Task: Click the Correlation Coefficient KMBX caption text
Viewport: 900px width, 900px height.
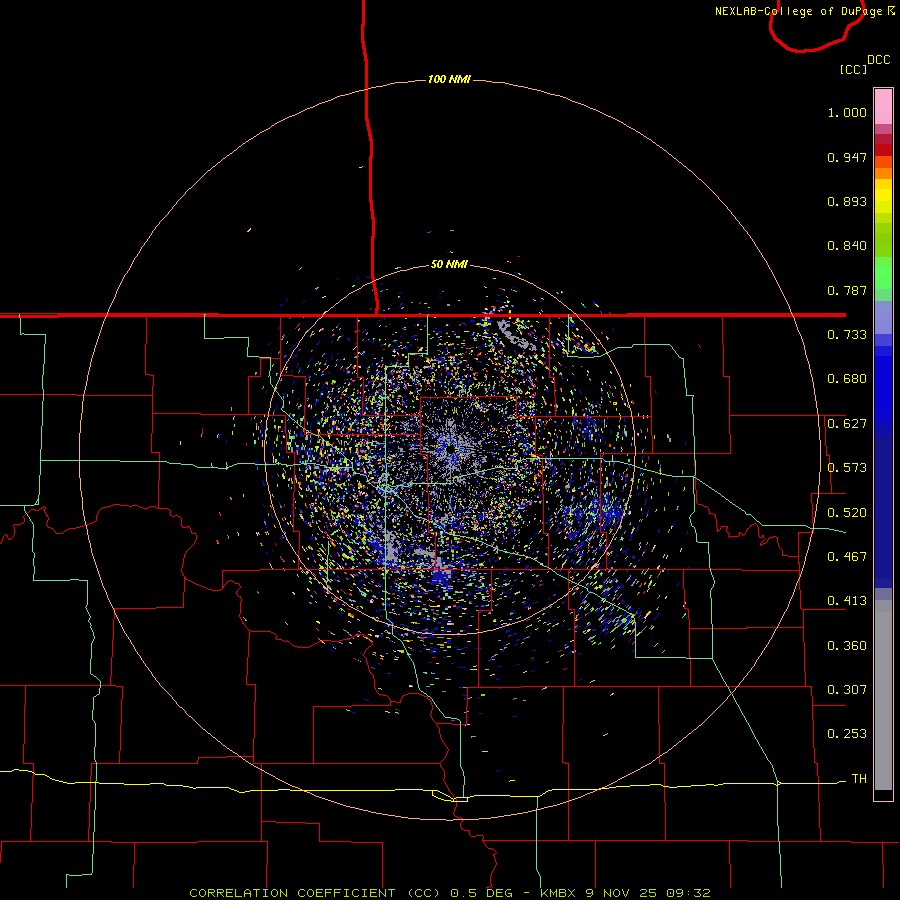Action: tap(450, 893)
